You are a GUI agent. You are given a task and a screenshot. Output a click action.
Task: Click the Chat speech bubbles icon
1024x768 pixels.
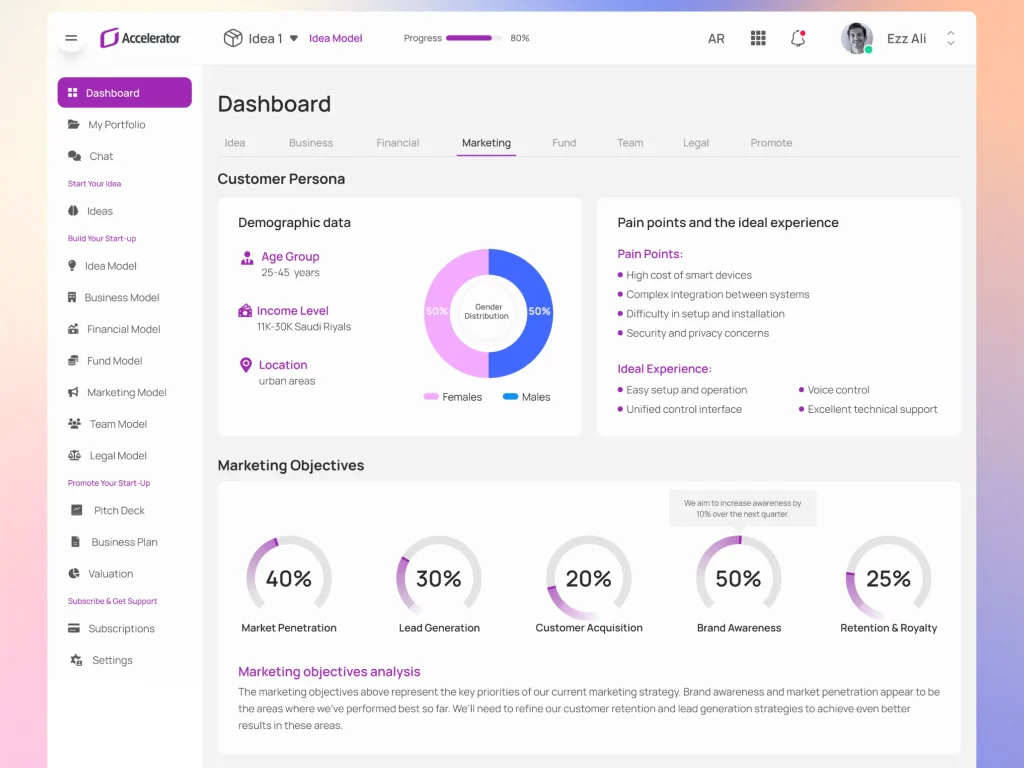click(74, 156)
